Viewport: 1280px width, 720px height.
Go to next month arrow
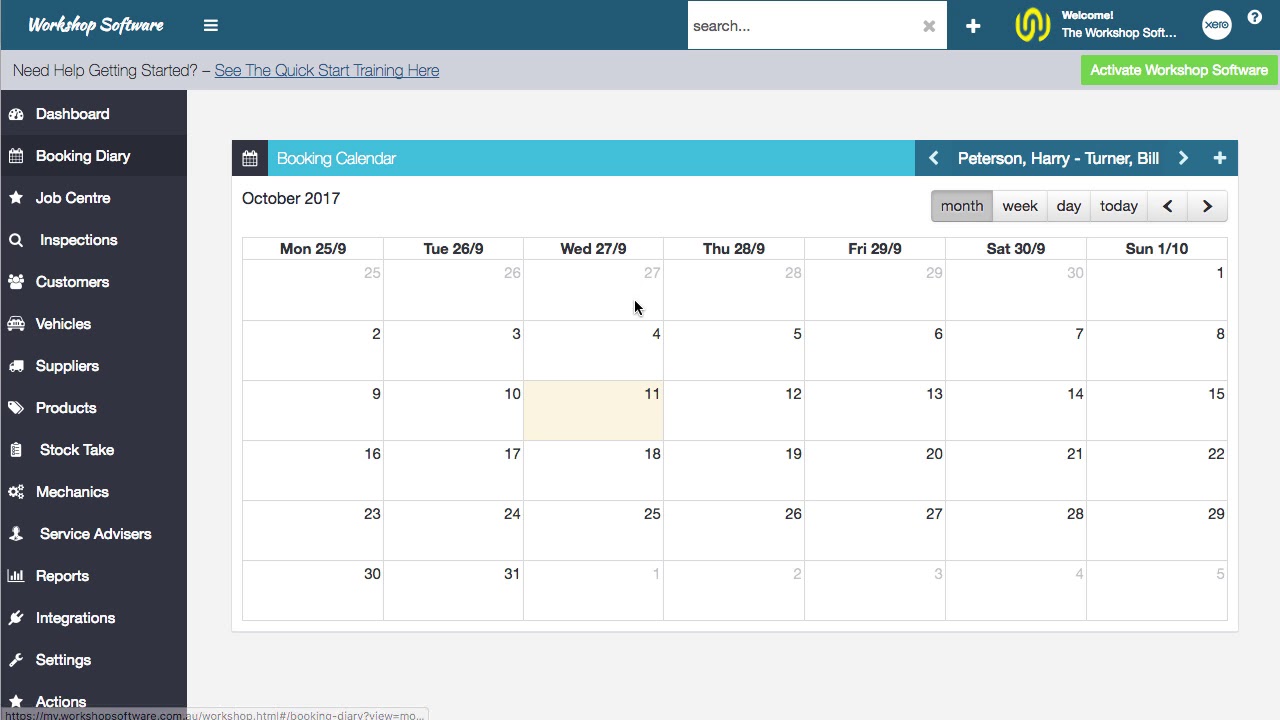pos(1207,206)
